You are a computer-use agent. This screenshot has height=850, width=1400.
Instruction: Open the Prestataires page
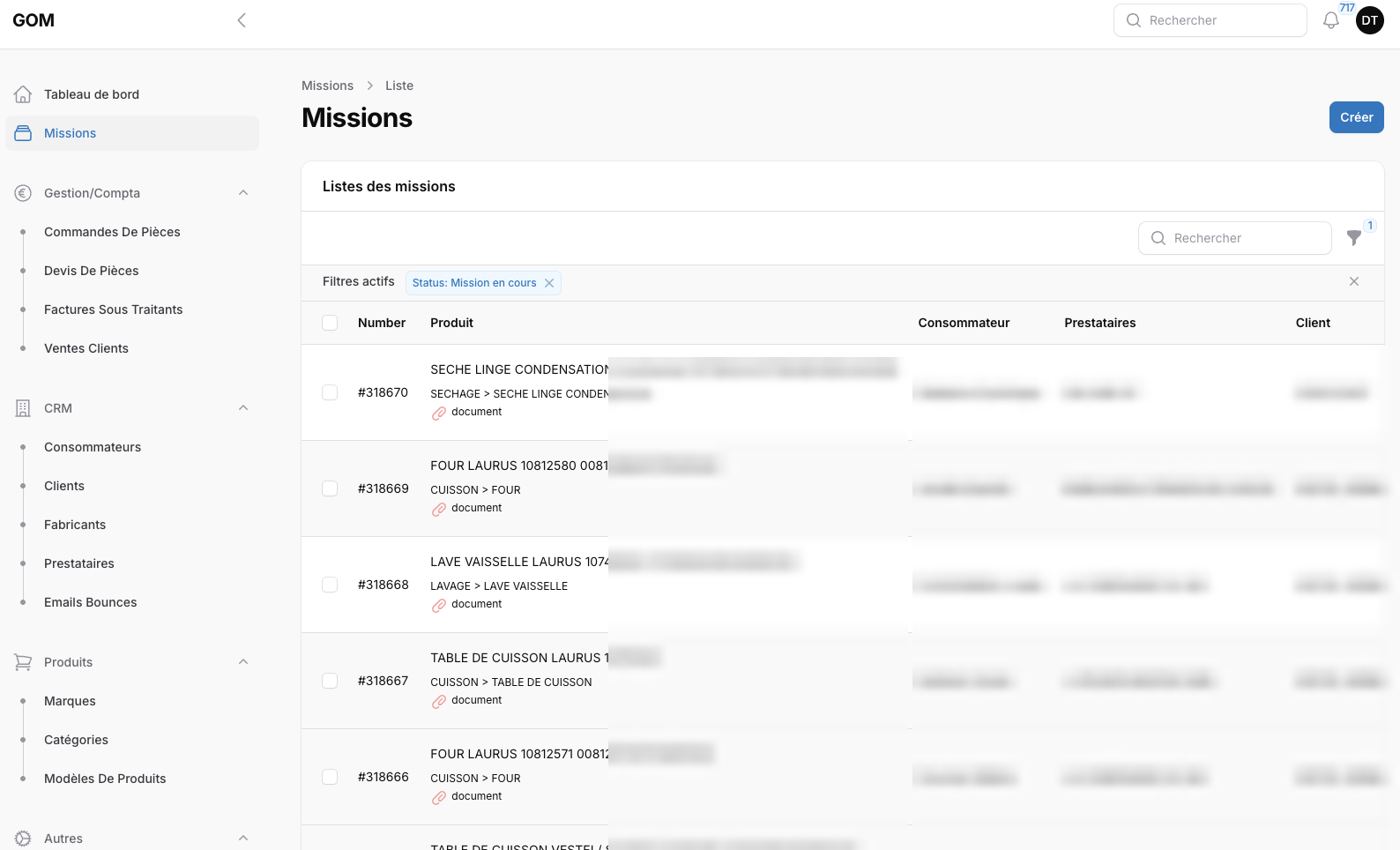coord(79,564)
